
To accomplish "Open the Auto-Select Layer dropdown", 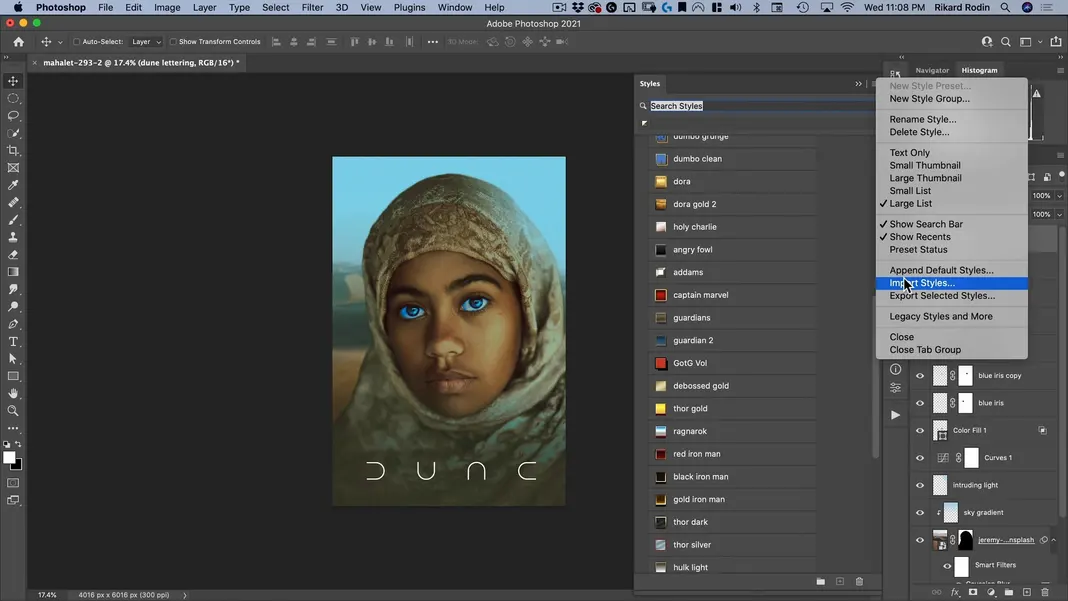I will [x=146, y=42].
